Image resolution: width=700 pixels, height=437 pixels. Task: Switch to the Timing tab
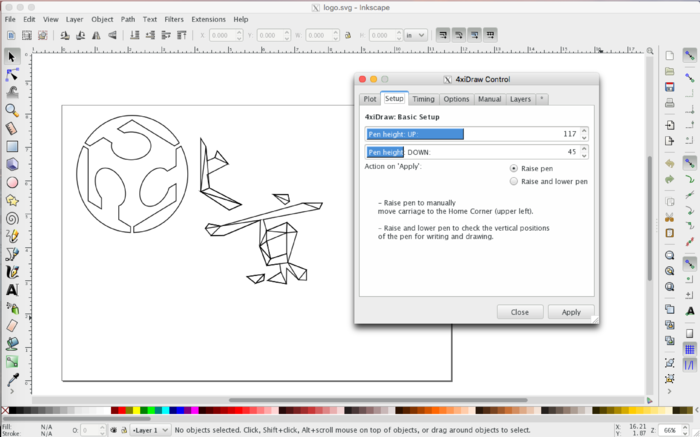(423, 99)
